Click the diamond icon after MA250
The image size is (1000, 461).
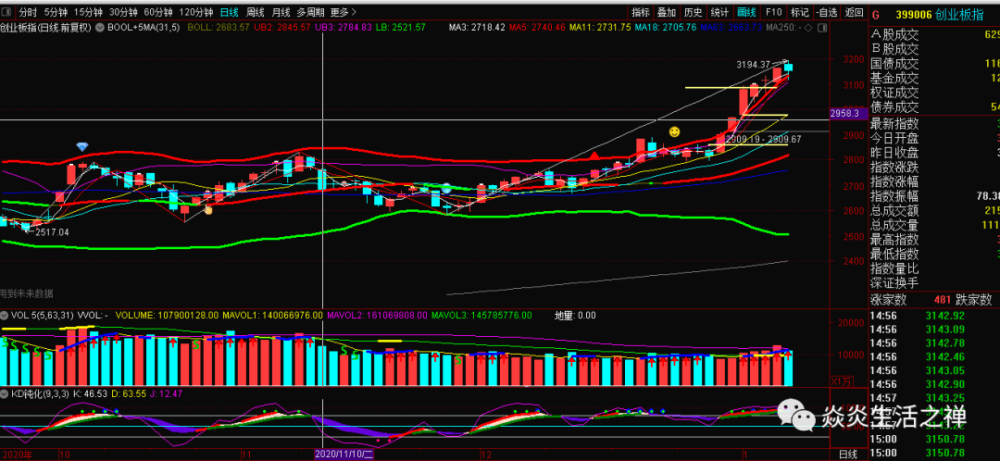click(809, 28)
